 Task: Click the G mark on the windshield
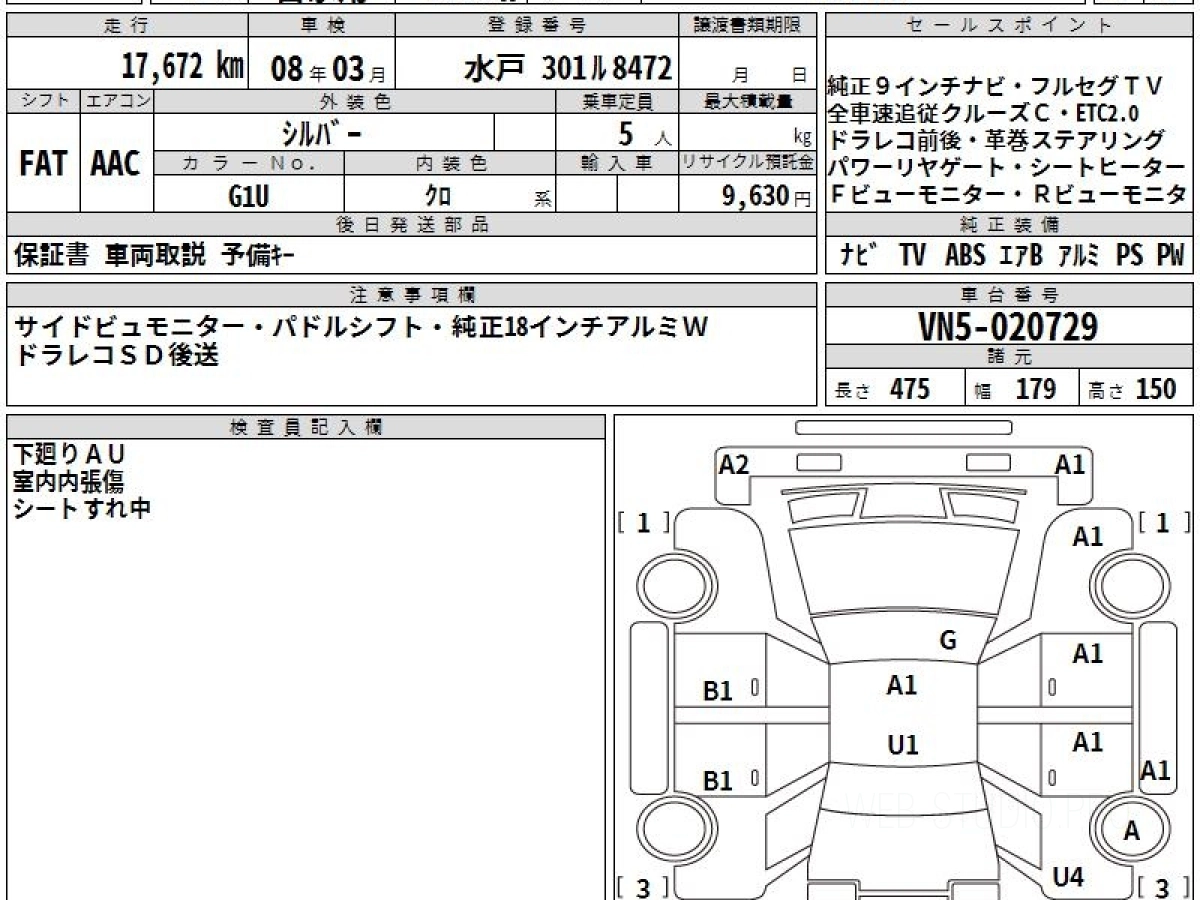(947, 641)
